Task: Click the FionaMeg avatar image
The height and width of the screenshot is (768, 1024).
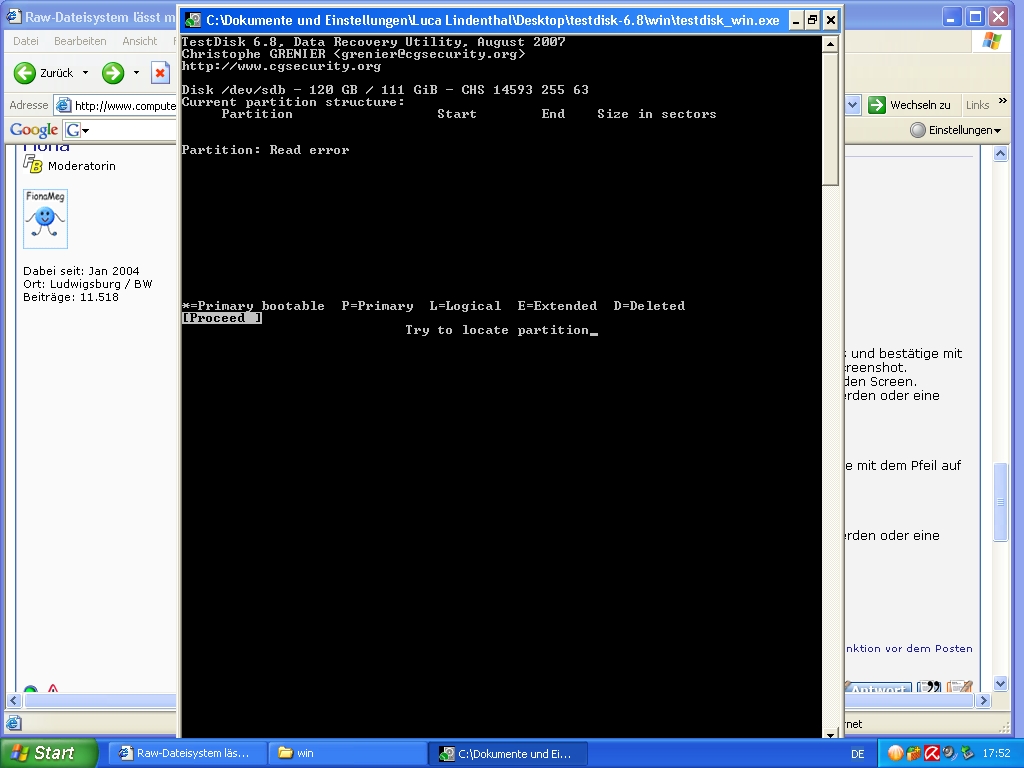Action: point(45,219)
